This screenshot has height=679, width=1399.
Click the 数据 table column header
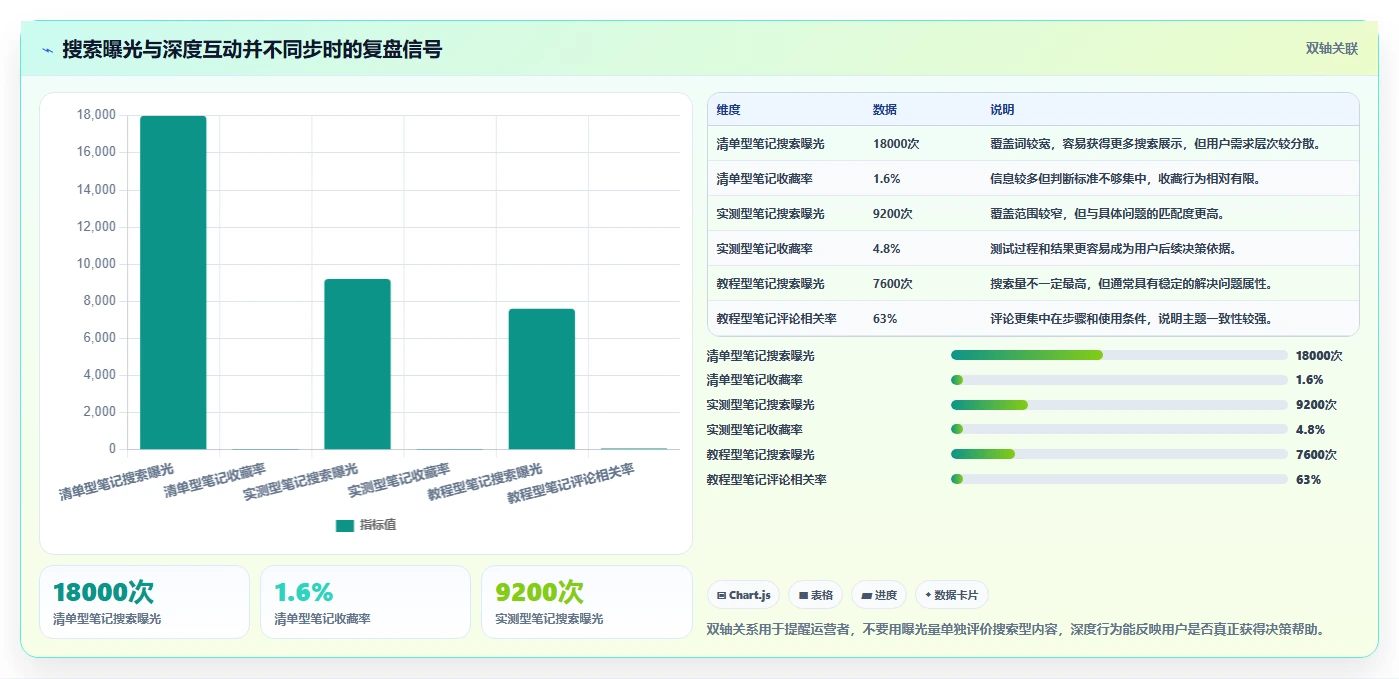coord(885,110)
